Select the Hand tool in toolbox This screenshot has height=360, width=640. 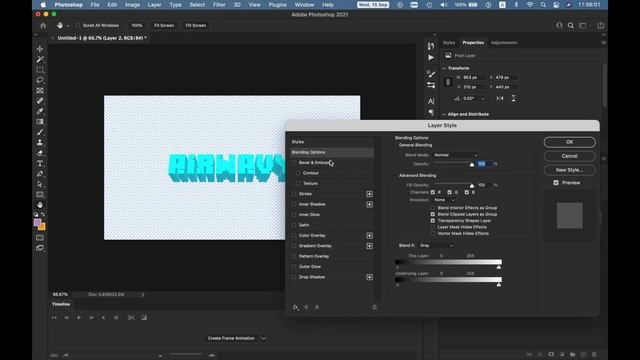(40, 205)
